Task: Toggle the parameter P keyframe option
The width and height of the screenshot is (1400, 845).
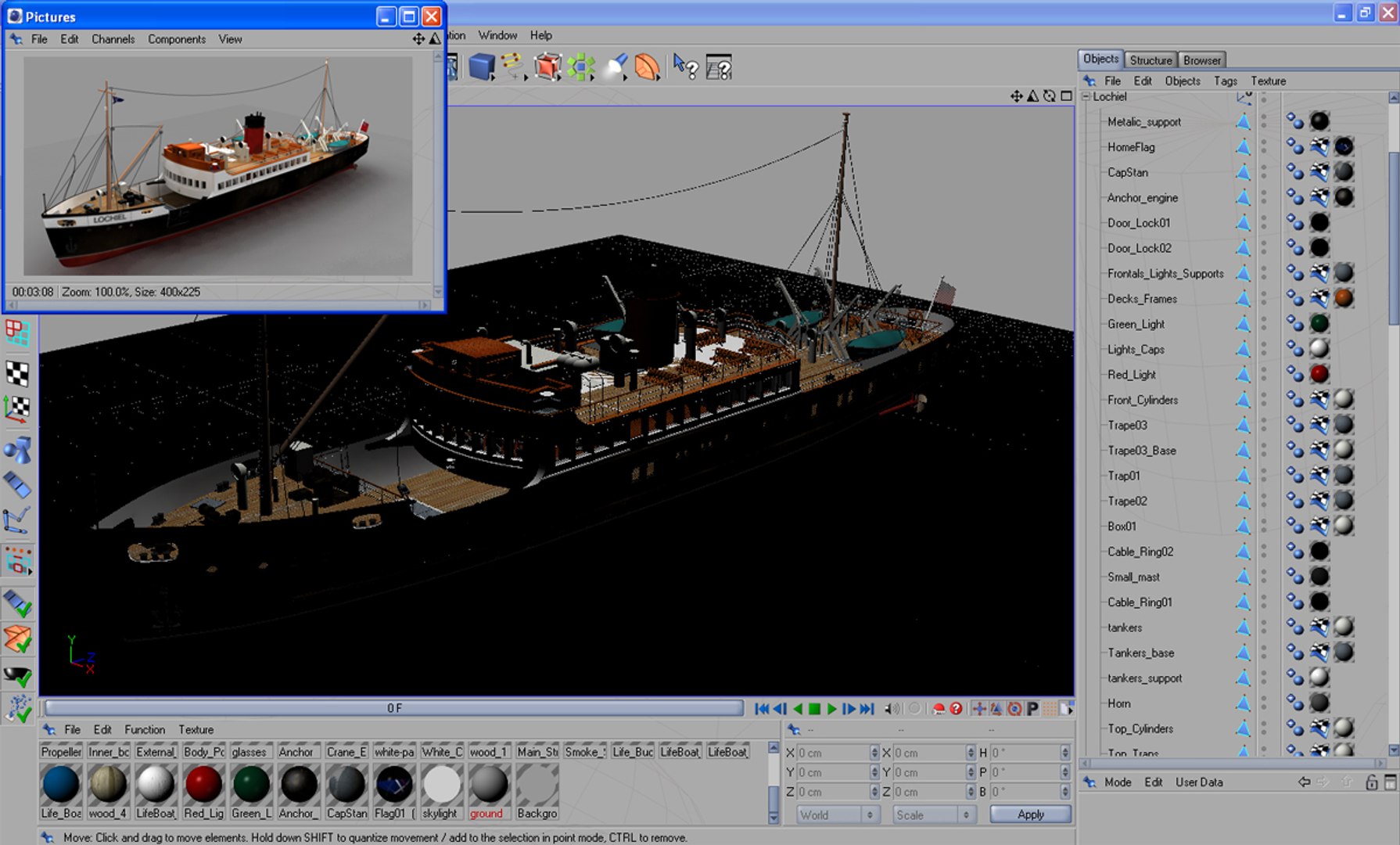Action: pyautogui.click(x=1032, y=709)
